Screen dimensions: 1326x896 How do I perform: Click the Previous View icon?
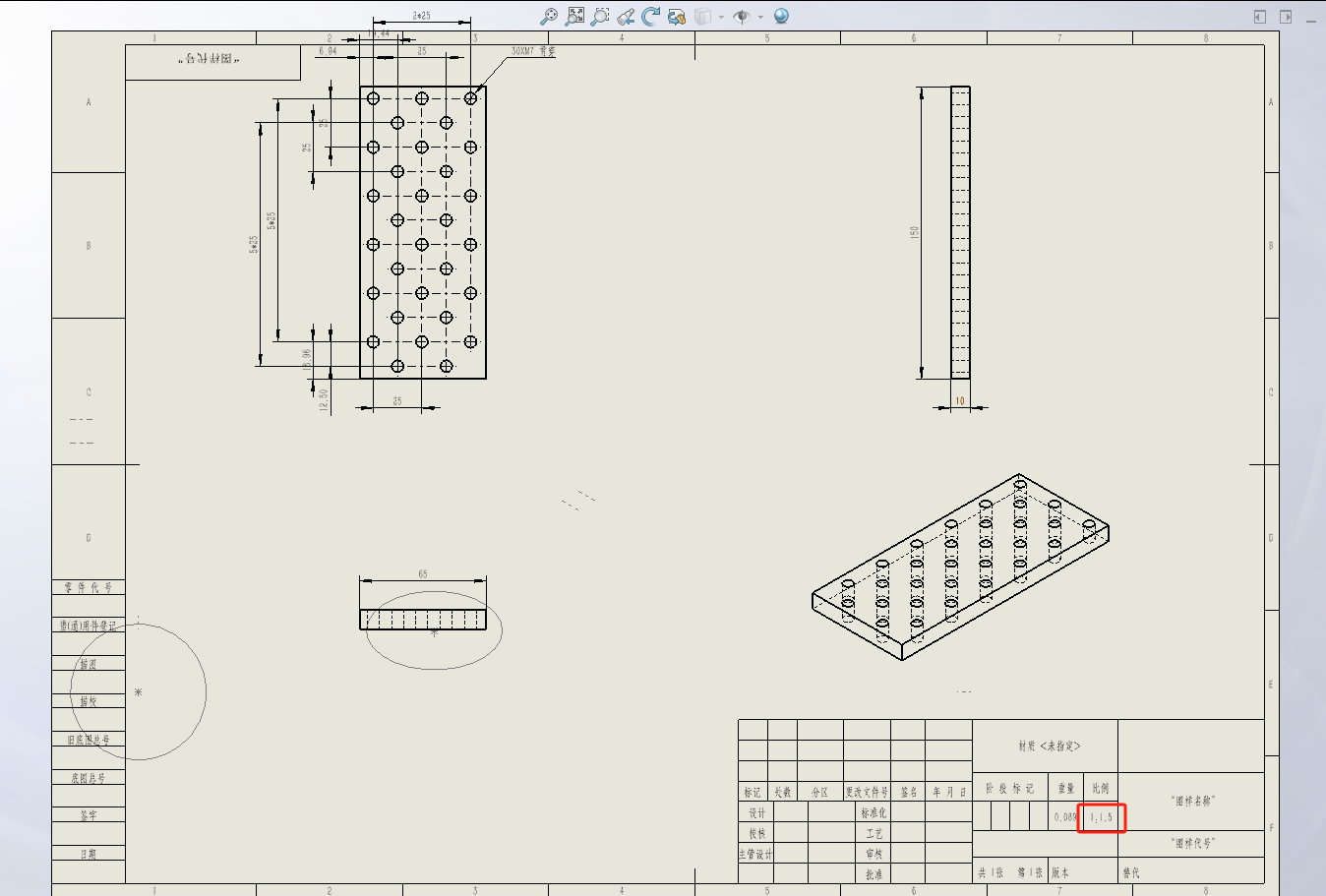pyautogui.click(x=626, y=17)
